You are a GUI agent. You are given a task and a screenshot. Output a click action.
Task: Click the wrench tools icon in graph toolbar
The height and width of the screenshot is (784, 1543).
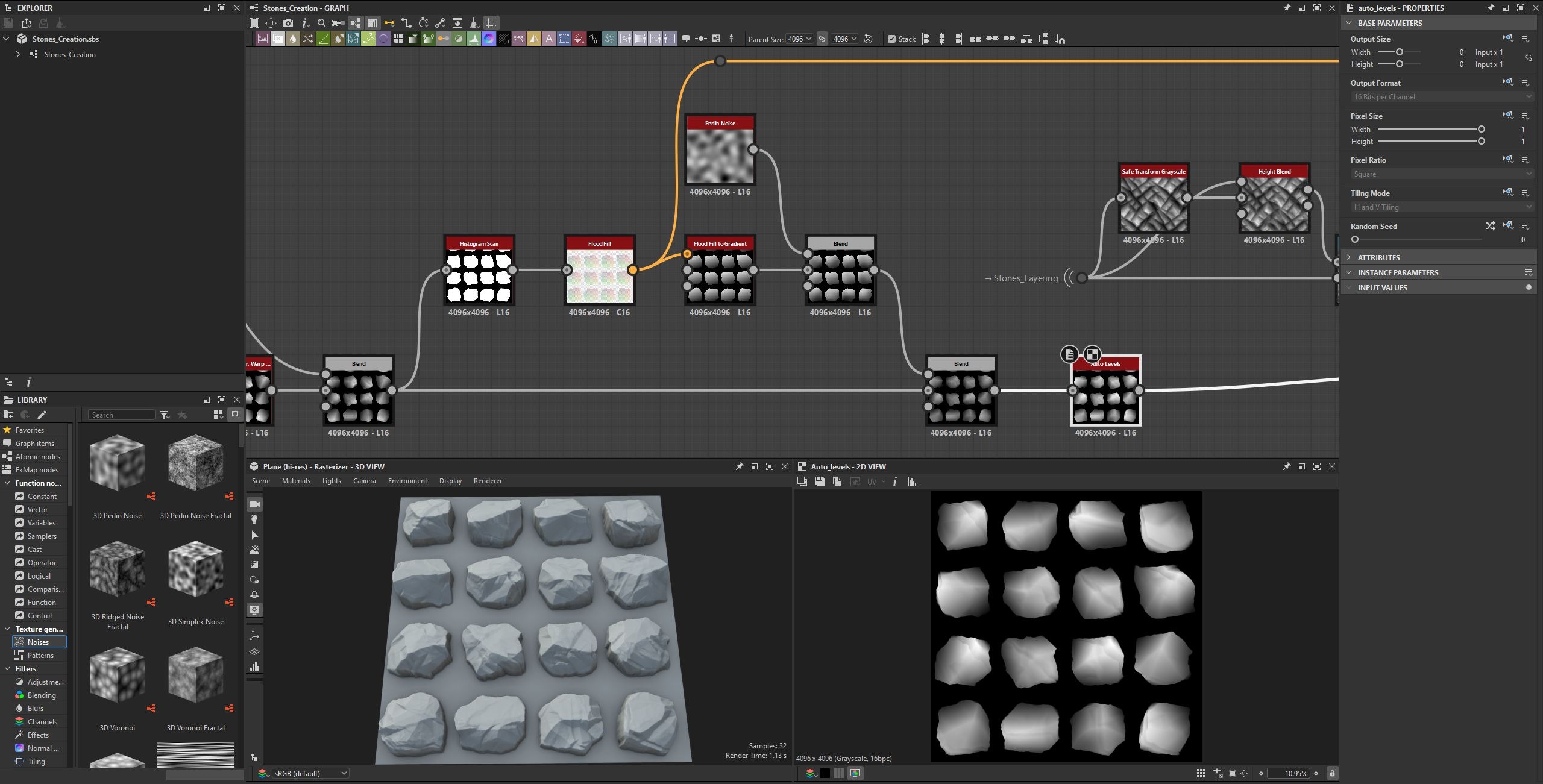(x=440, y=23)
